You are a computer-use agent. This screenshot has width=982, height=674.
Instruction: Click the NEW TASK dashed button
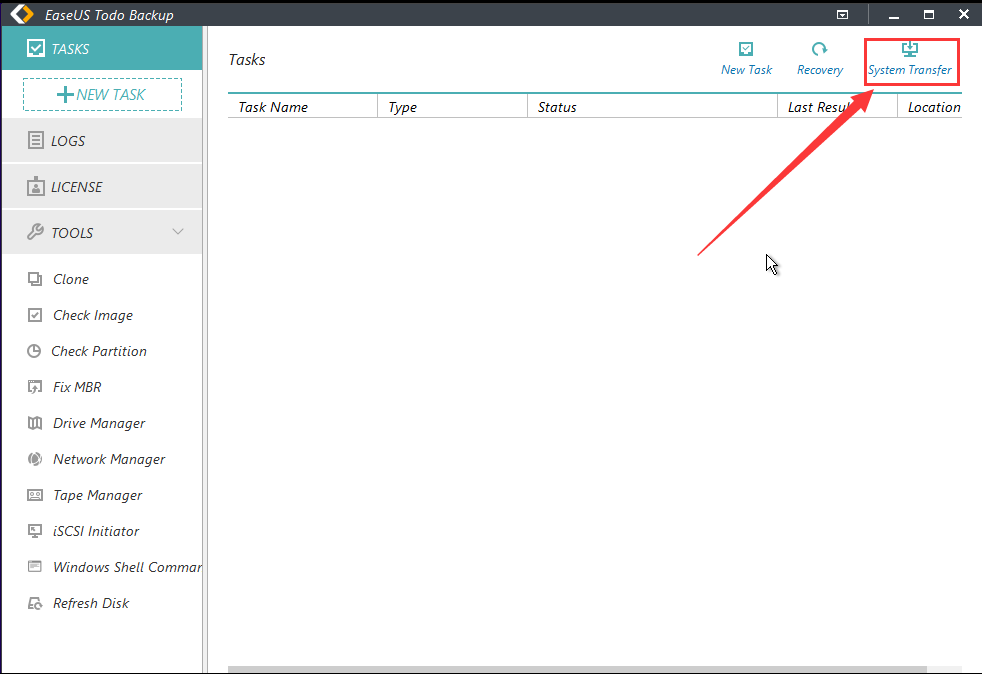tap(103, 95)
